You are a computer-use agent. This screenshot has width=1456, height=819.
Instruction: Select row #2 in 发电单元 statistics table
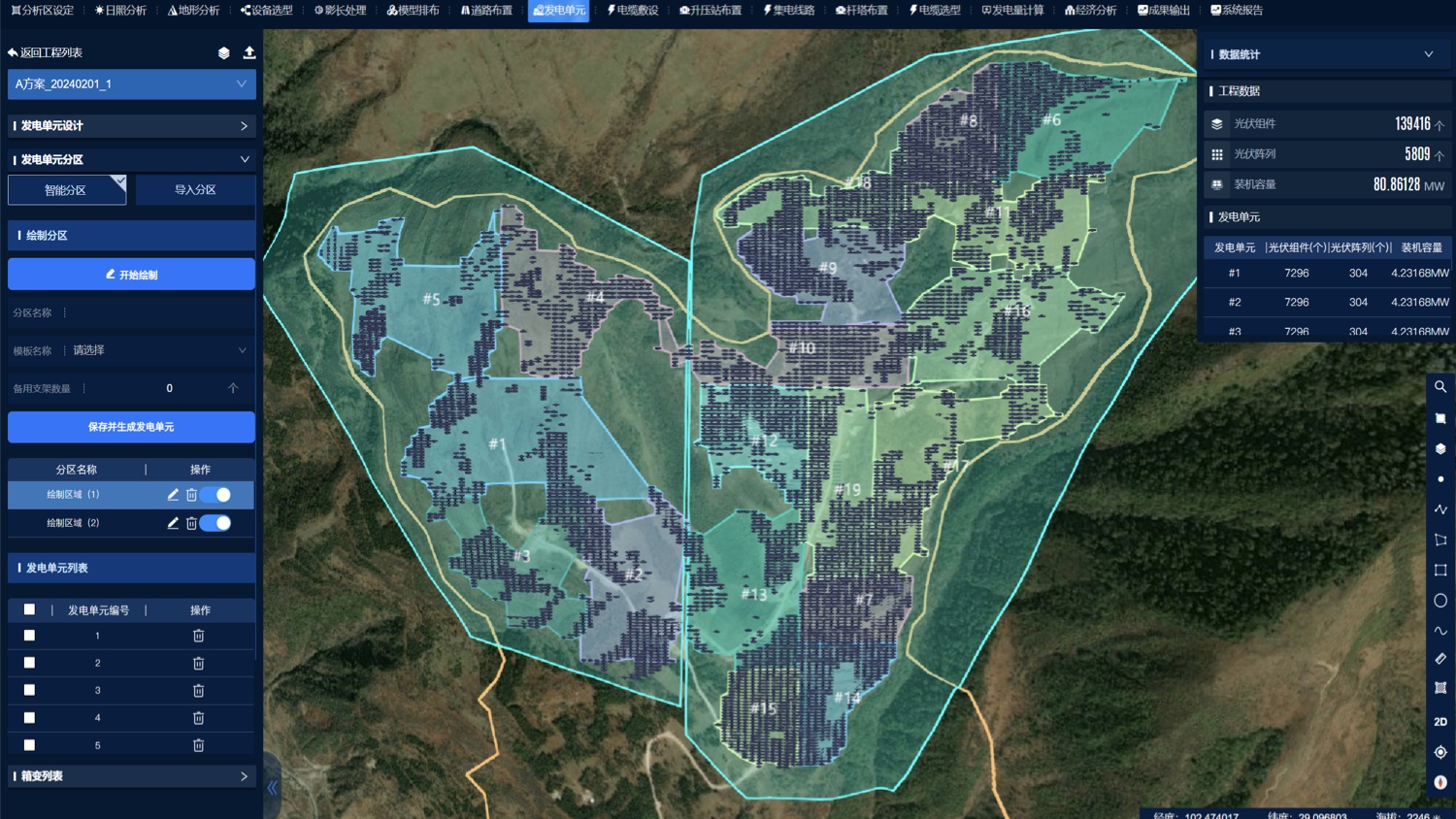coord(1328,303)
